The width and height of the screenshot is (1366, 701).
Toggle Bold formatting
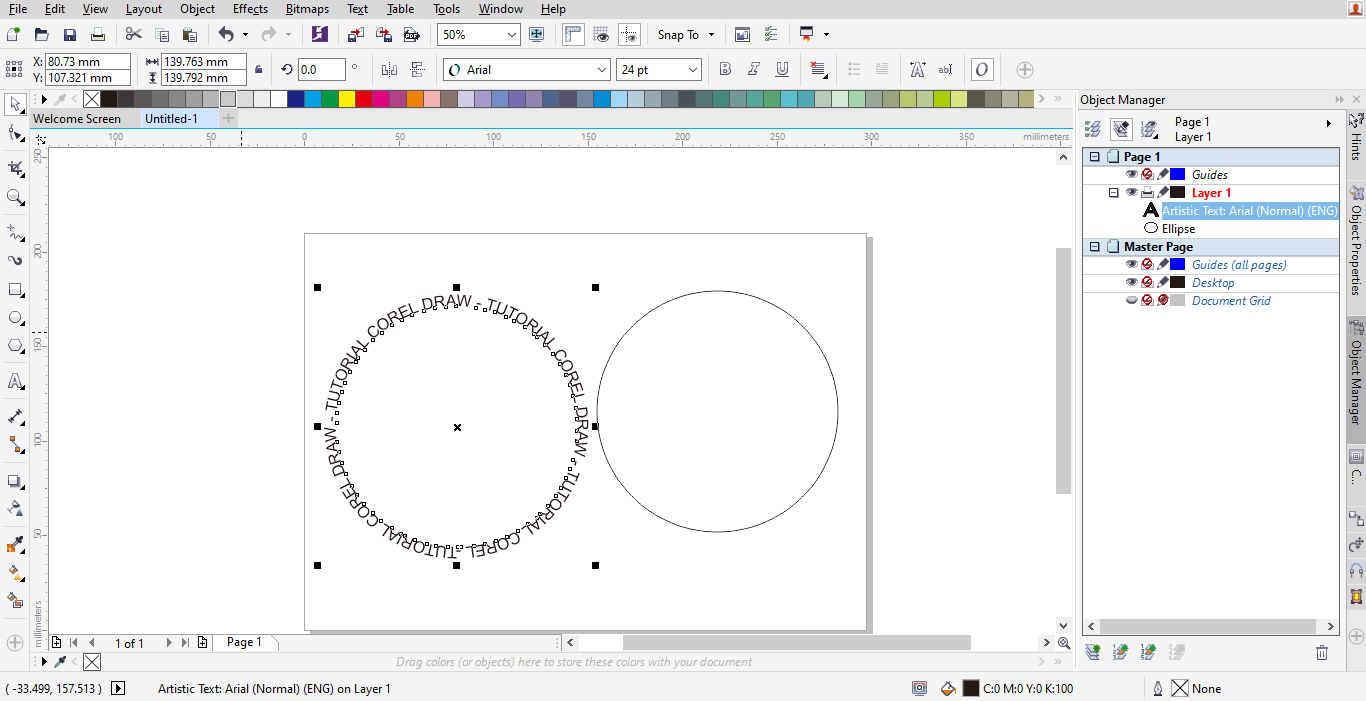point(726,70)
